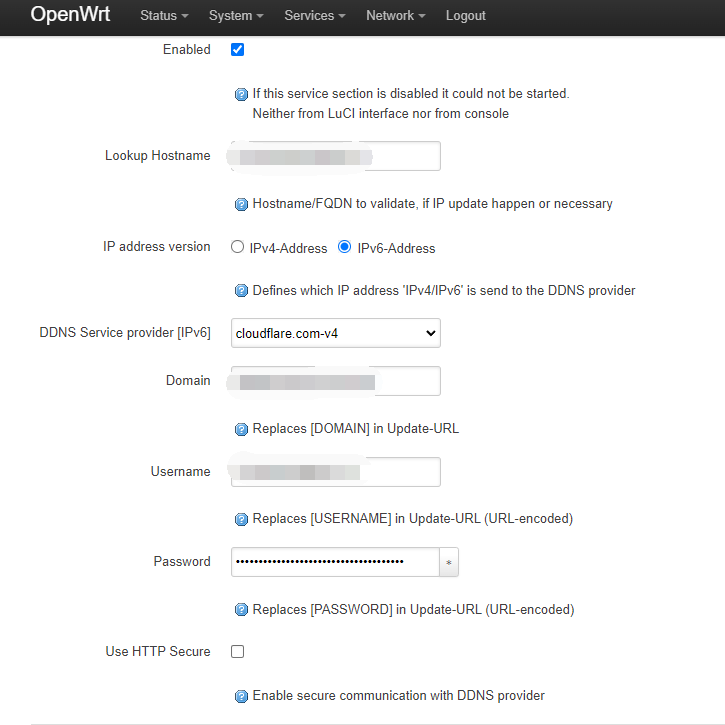Open the DDNS Service provider dropdown
725x725 pixels.
tap(336, 333)
